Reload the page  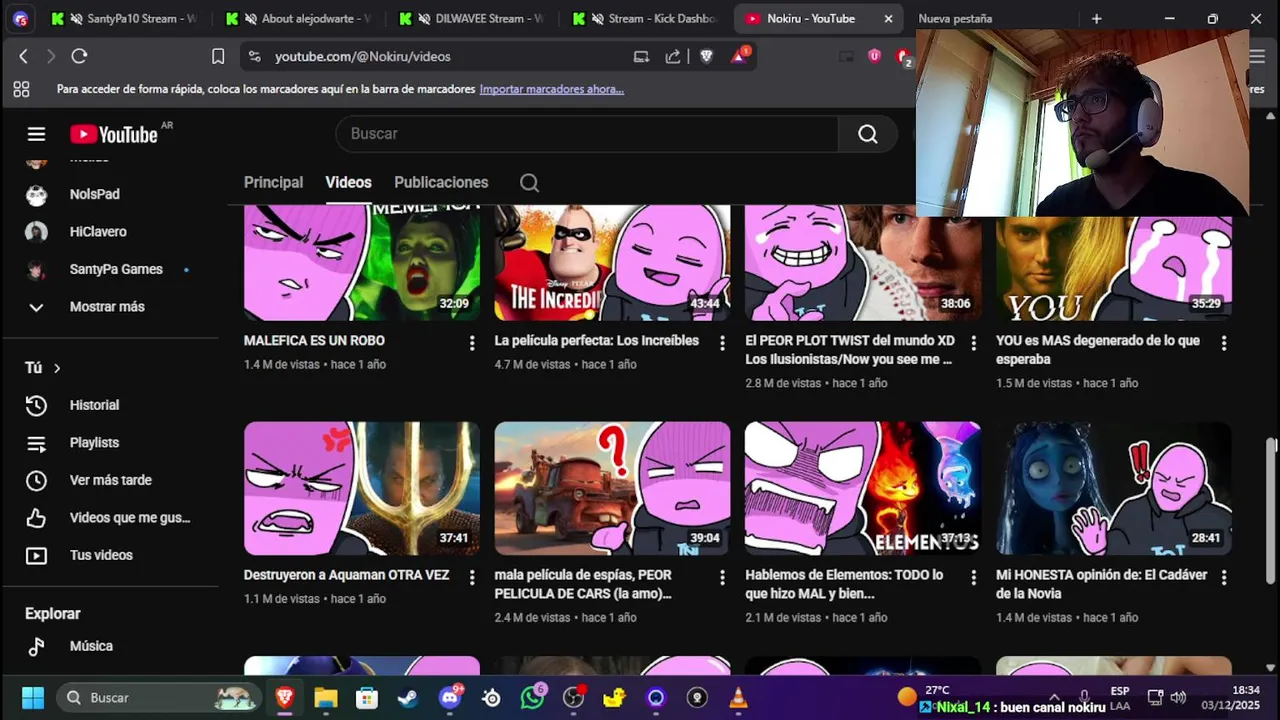(79, 57)
